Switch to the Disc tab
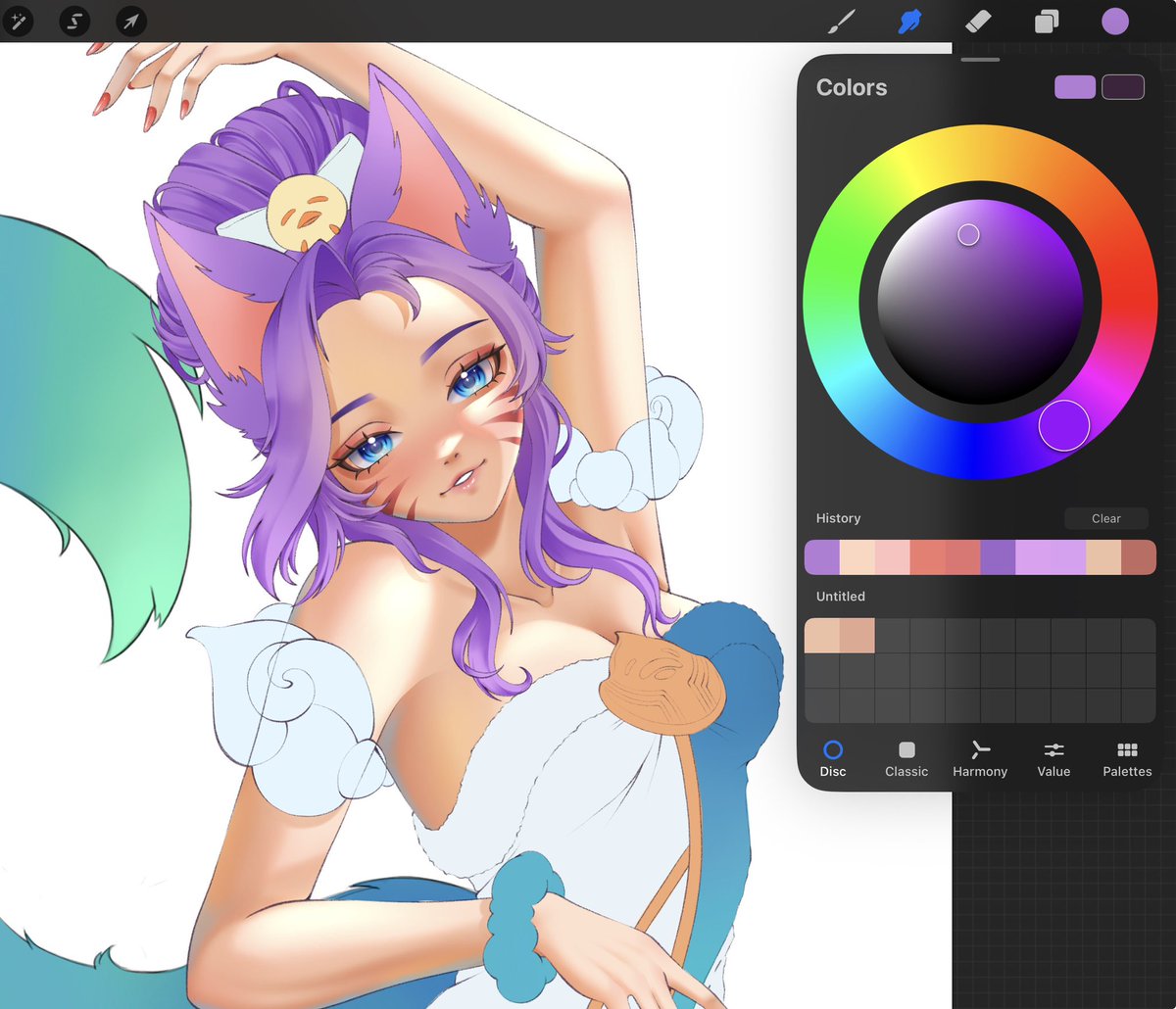The height and width of the screenshot is (1009, 1176). [833, 758]
